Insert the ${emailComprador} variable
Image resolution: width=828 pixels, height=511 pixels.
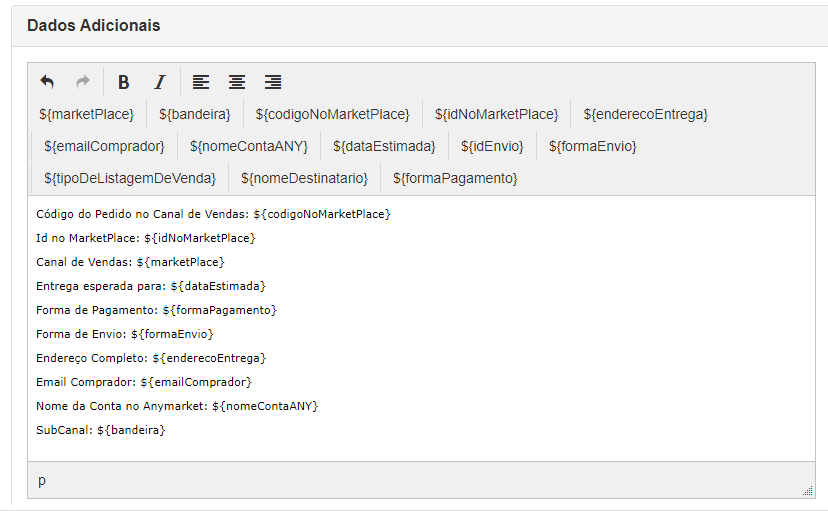point(104,146)
